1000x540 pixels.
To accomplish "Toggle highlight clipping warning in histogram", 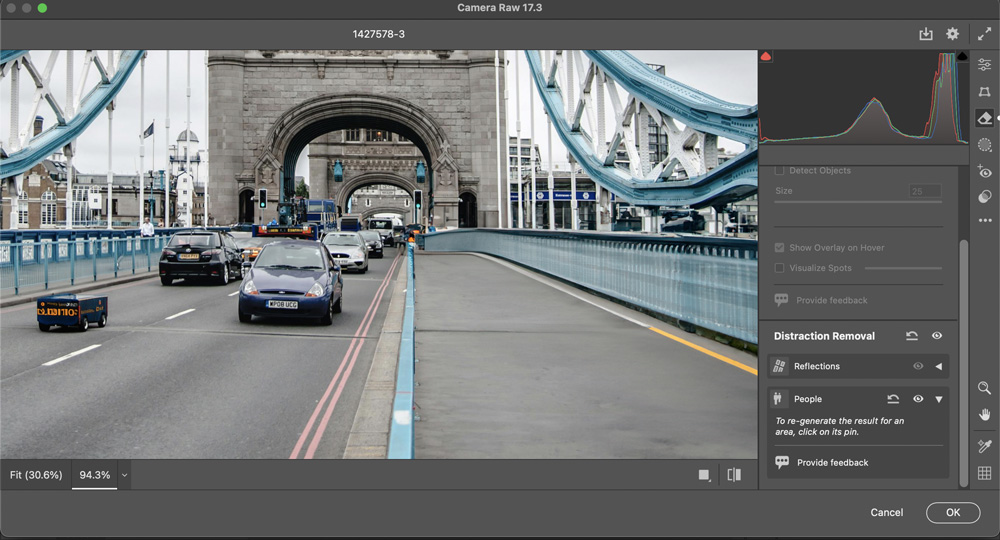I will 962,56.
